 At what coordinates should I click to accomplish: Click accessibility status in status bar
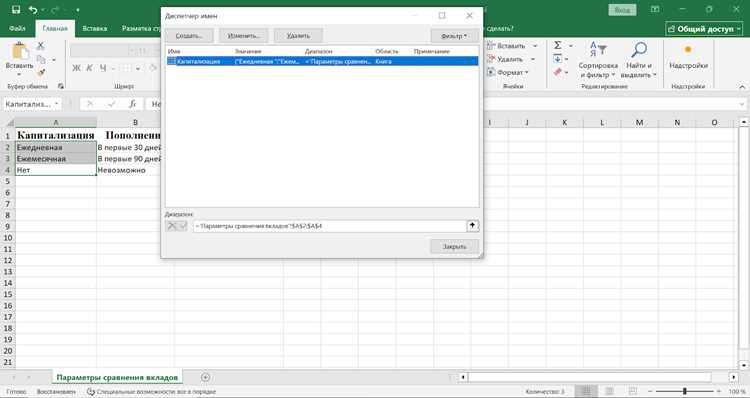click(x=151, y=392)
